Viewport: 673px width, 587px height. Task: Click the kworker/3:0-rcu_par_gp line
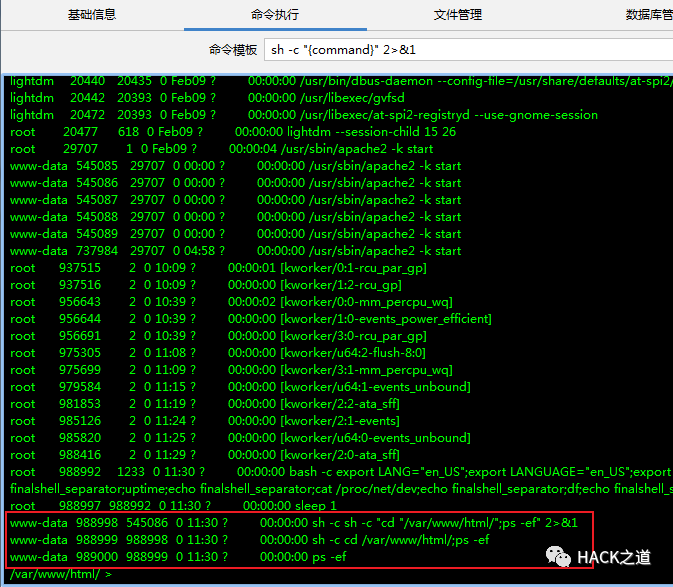[x=218, y=336]
